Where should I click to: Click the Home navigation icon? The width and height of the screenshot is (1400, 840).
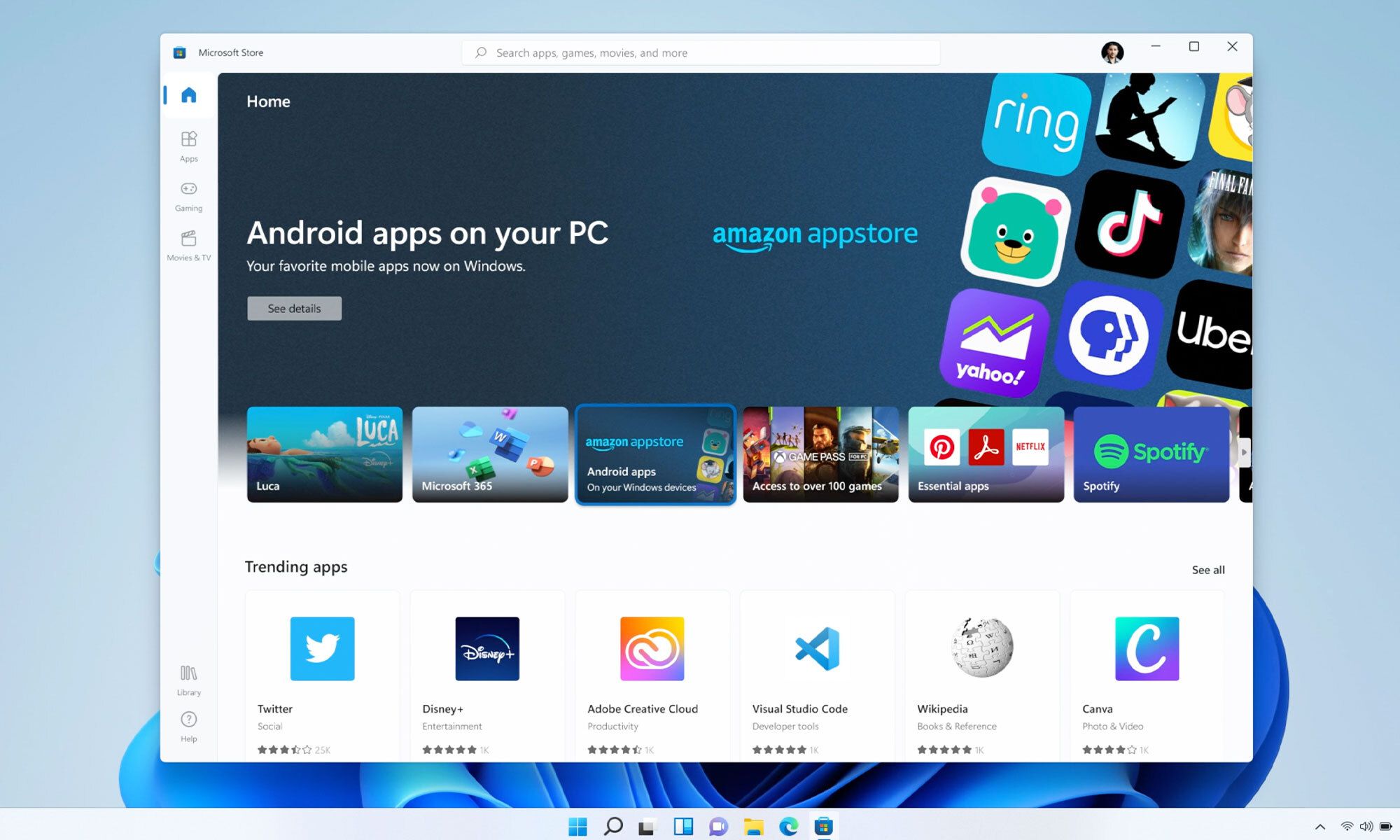click(188, 94)
